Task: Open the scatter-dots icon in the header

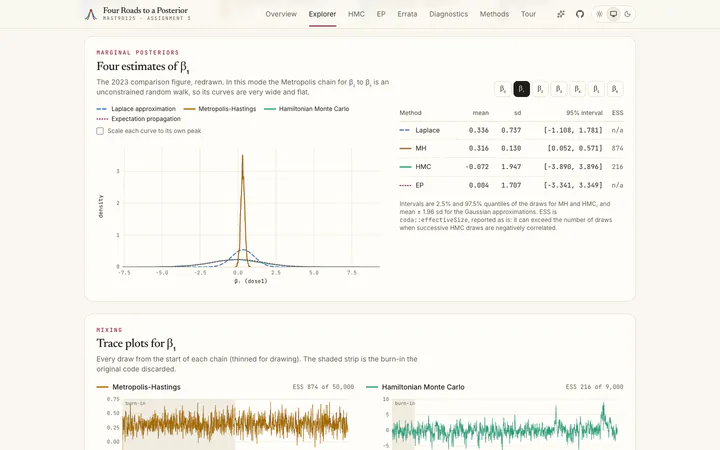Action: click(561, 14)
